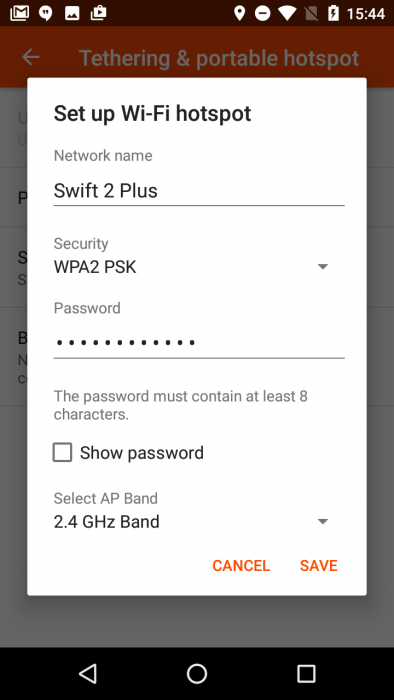Tap the Recent apps square button

[x=306, y=673]
